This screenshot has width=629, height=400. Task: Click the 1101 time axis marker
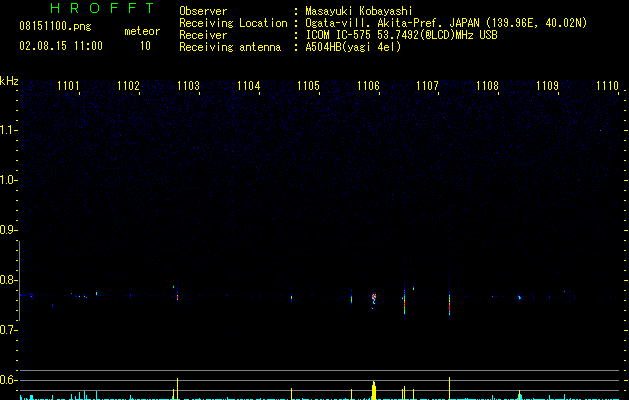tap(68, 85)
